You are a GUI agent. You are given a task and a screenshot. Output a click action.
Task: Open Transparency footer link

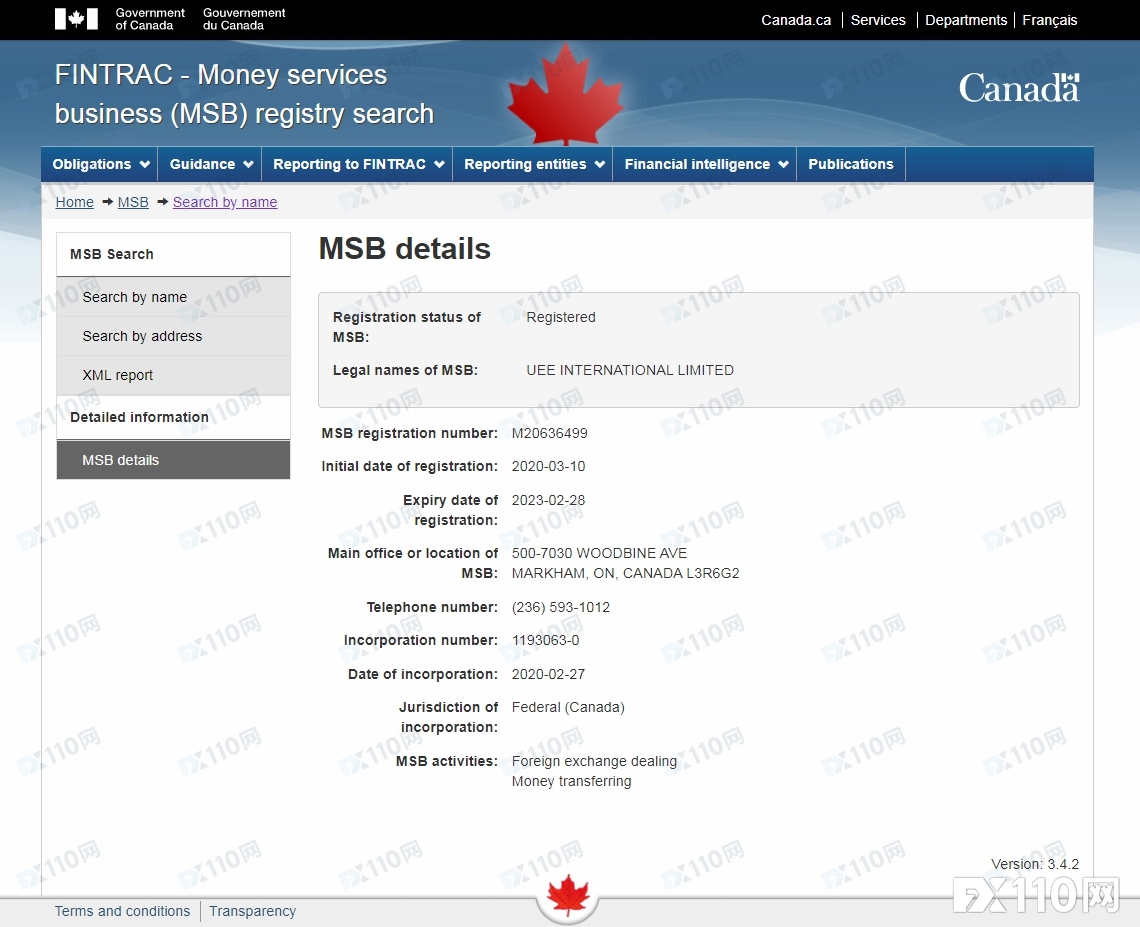[x=252, y=911]
